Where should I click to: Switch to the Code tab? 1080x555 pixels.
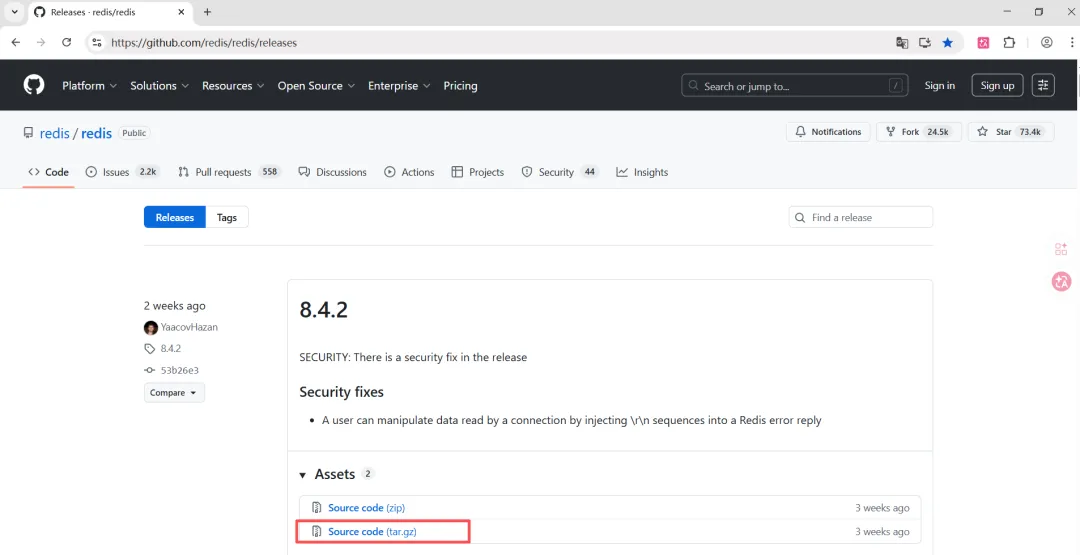pos(48,172)
